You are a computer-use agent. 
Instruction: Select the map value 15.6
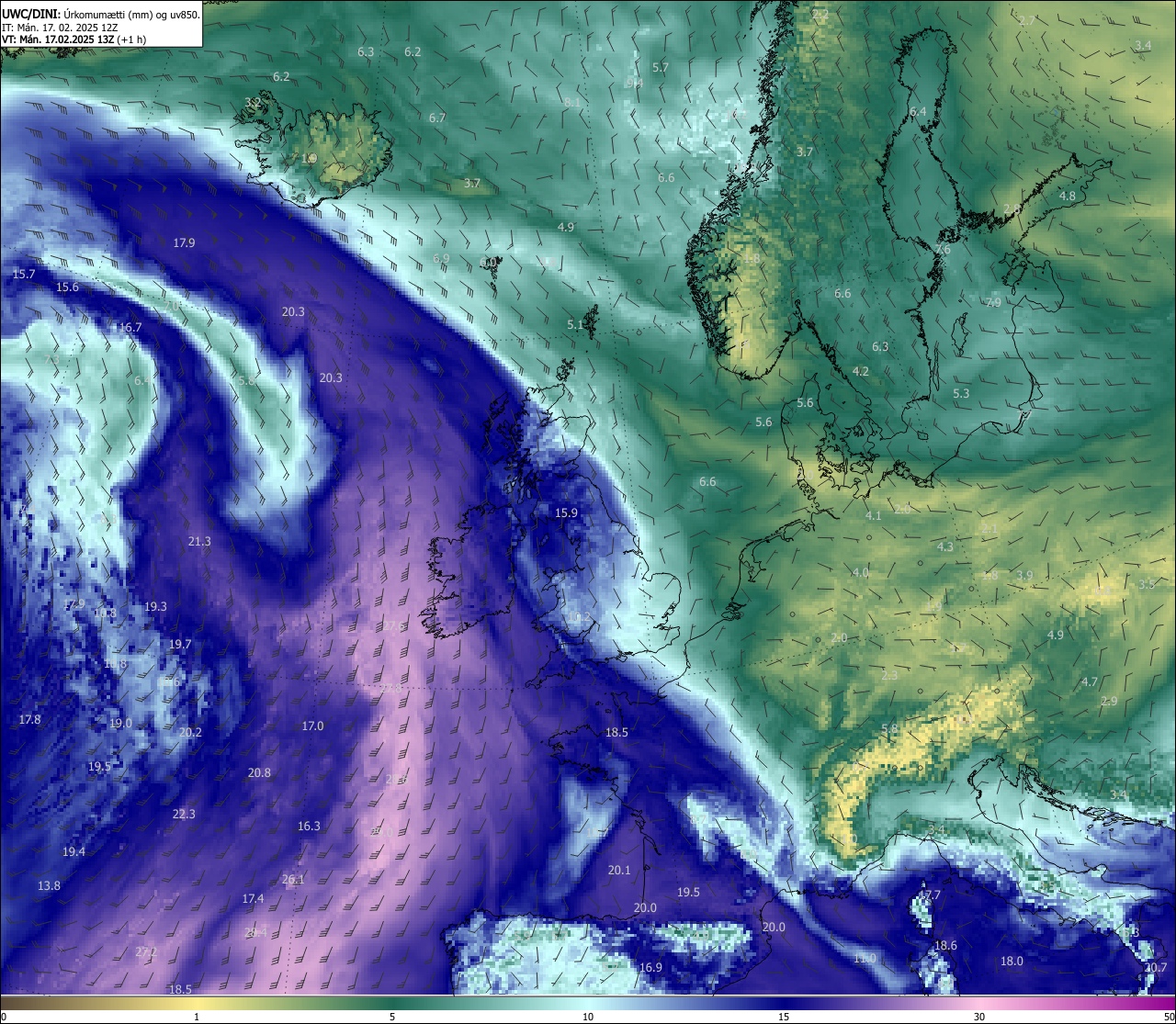point(67,287)
